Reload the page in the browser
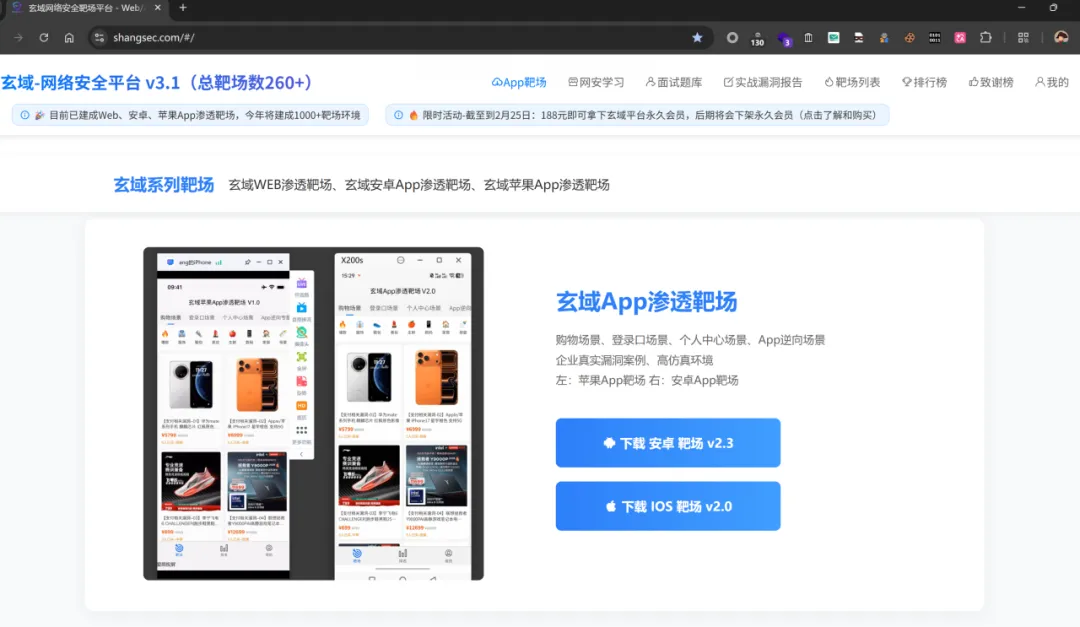Image resolution: width=1080 pixels, height=627 pixels. pos(43,38)
